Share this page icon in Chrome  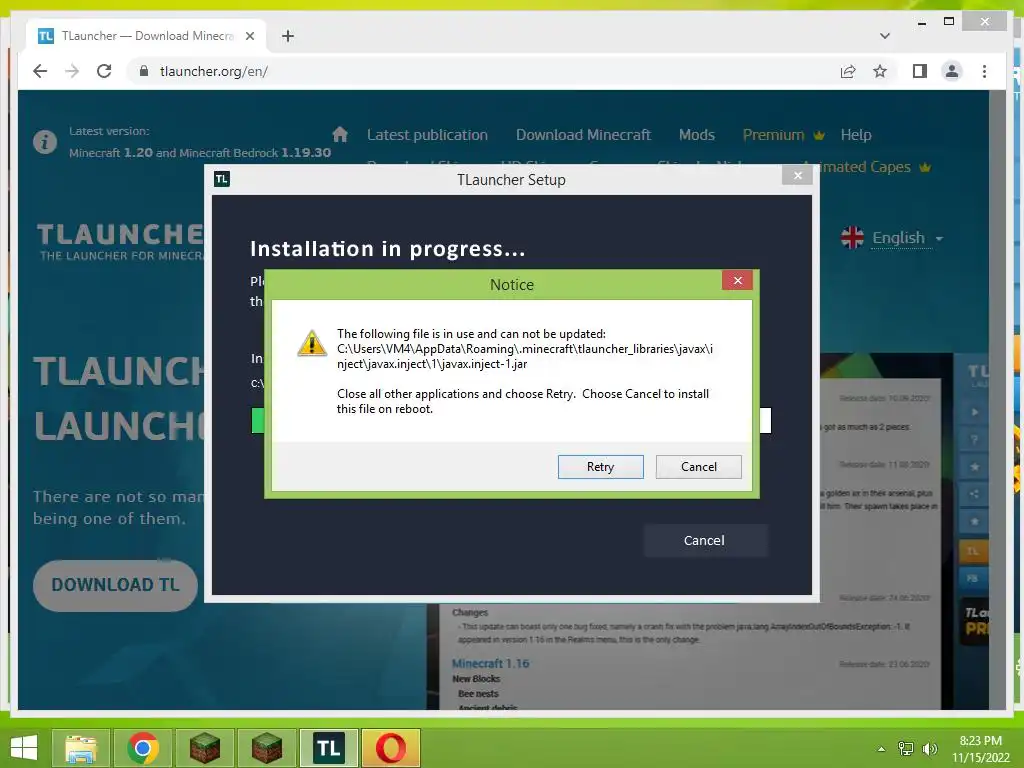click(848, 71)
